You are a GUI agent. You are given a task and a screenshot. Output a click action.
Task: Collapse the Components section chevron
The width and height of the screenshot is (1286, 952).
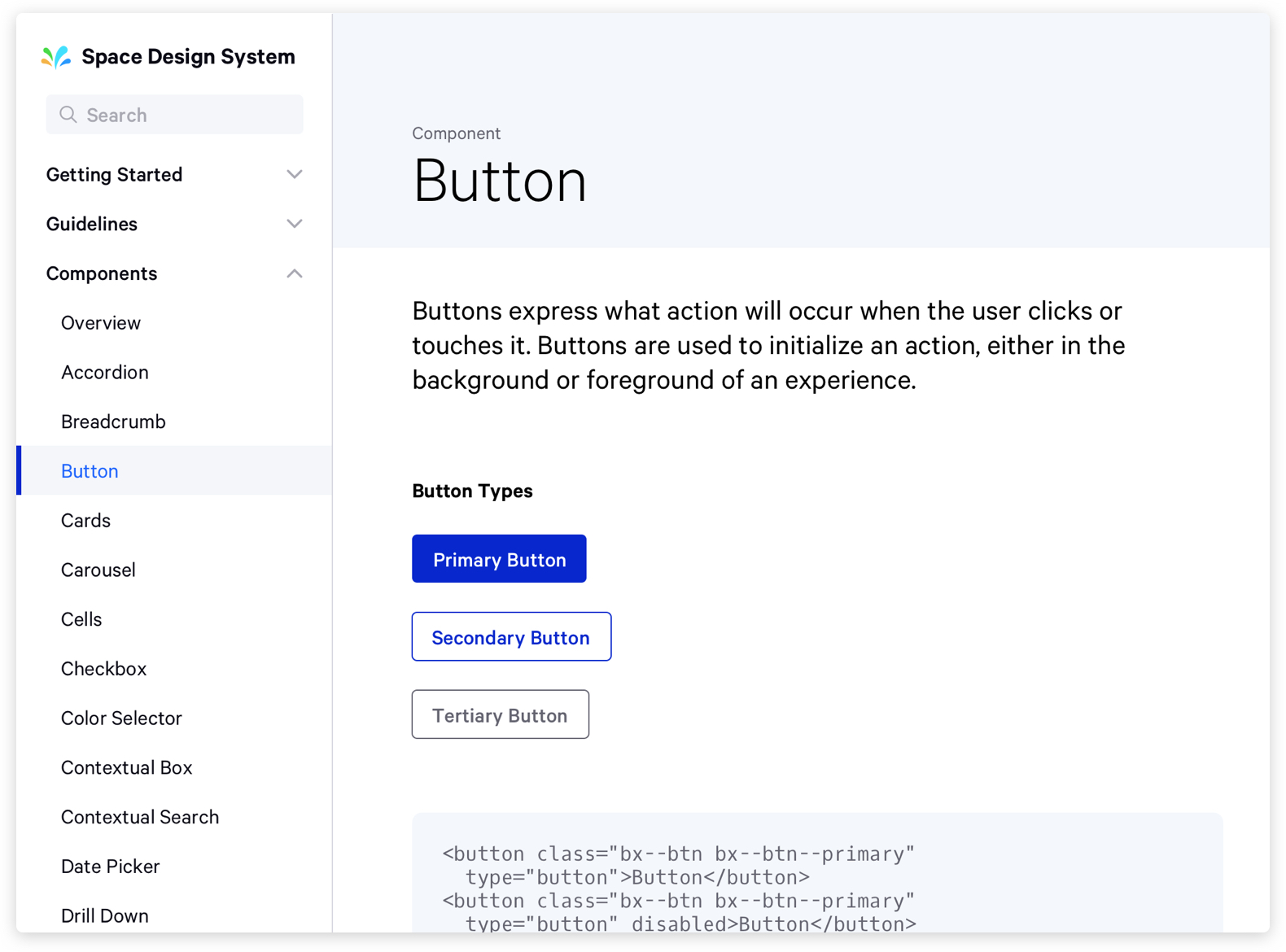[x=294, y=273]
